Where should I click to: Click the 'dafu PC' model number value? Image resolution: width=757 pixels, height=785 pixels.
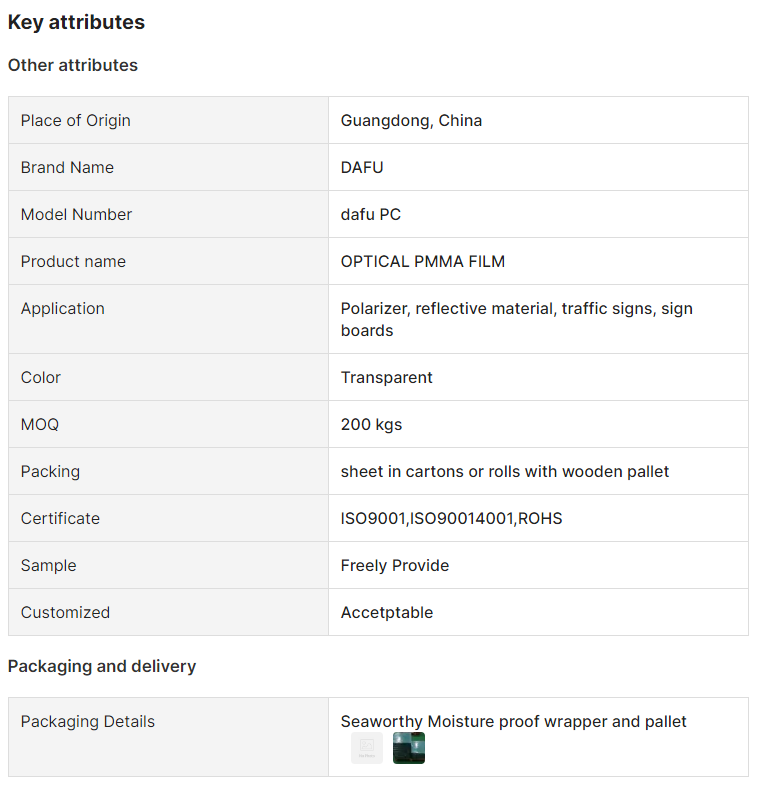(x=371, y=214)
